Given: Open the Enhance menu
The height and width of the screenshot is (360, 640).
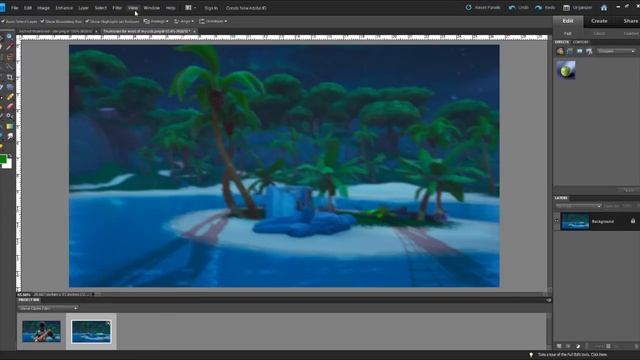Looking at the screenshot, I should (x=64, y=8).
